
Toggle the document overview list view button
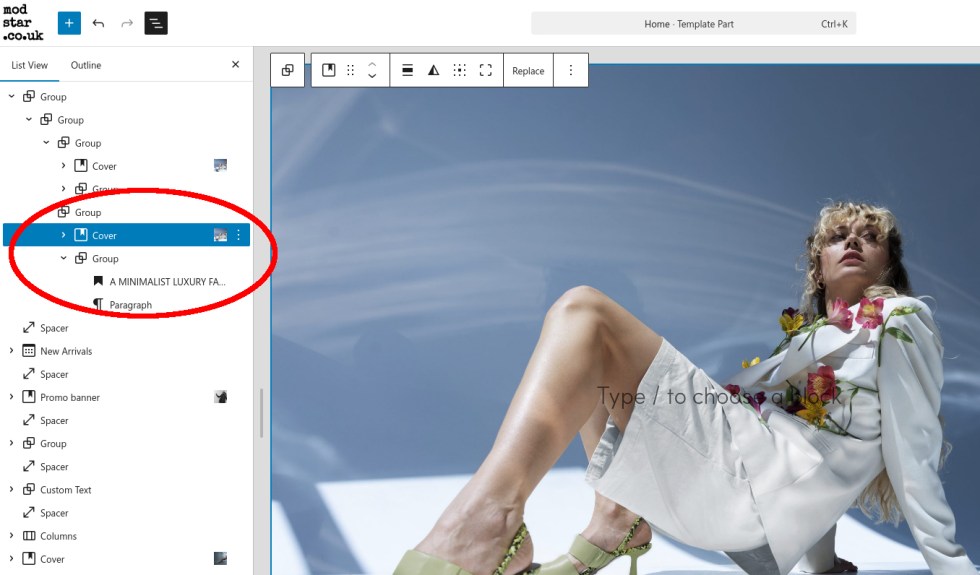(x=156, y=23)
